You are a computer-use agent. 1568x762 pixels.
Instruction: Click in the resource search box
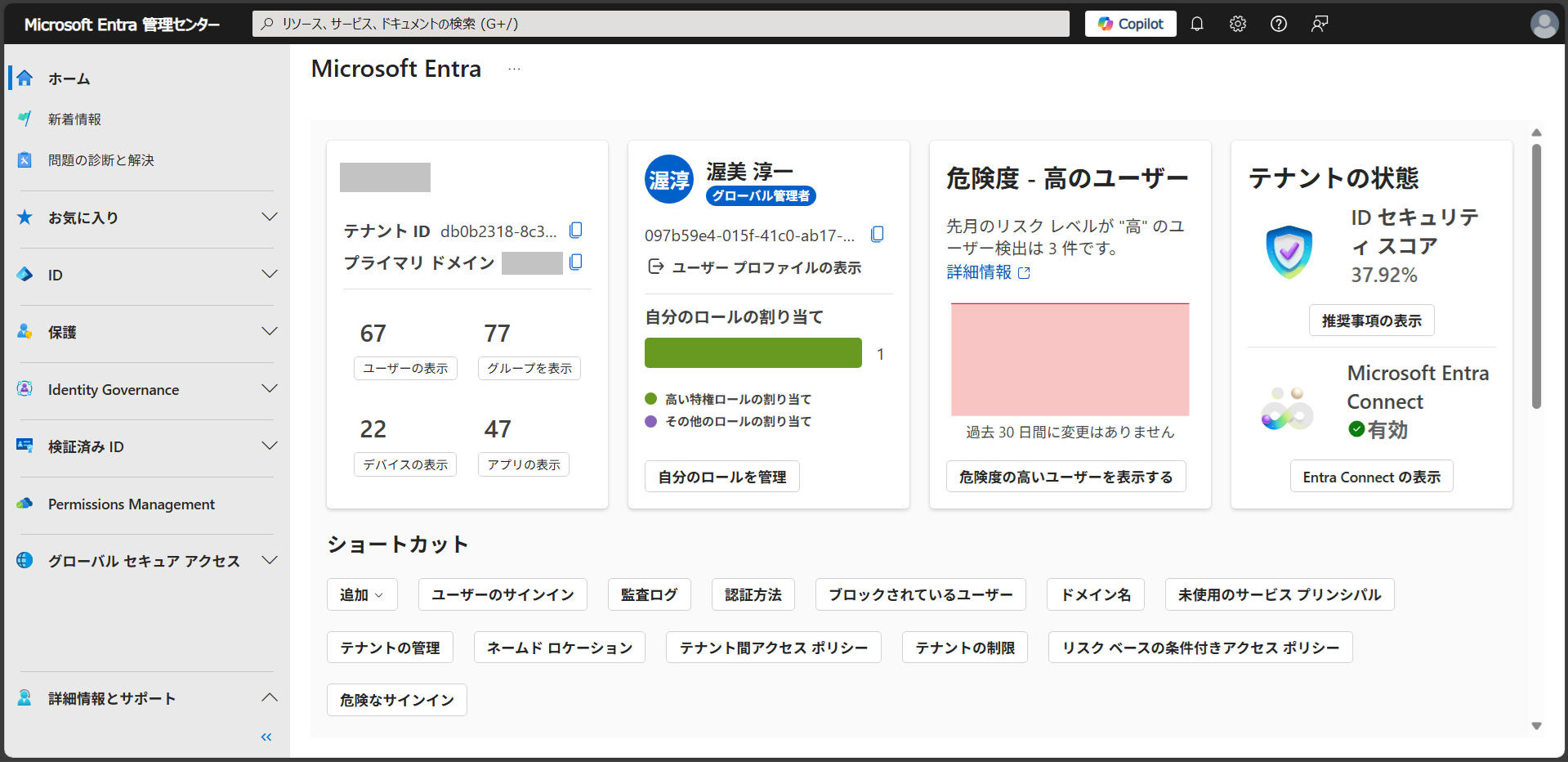661,24
